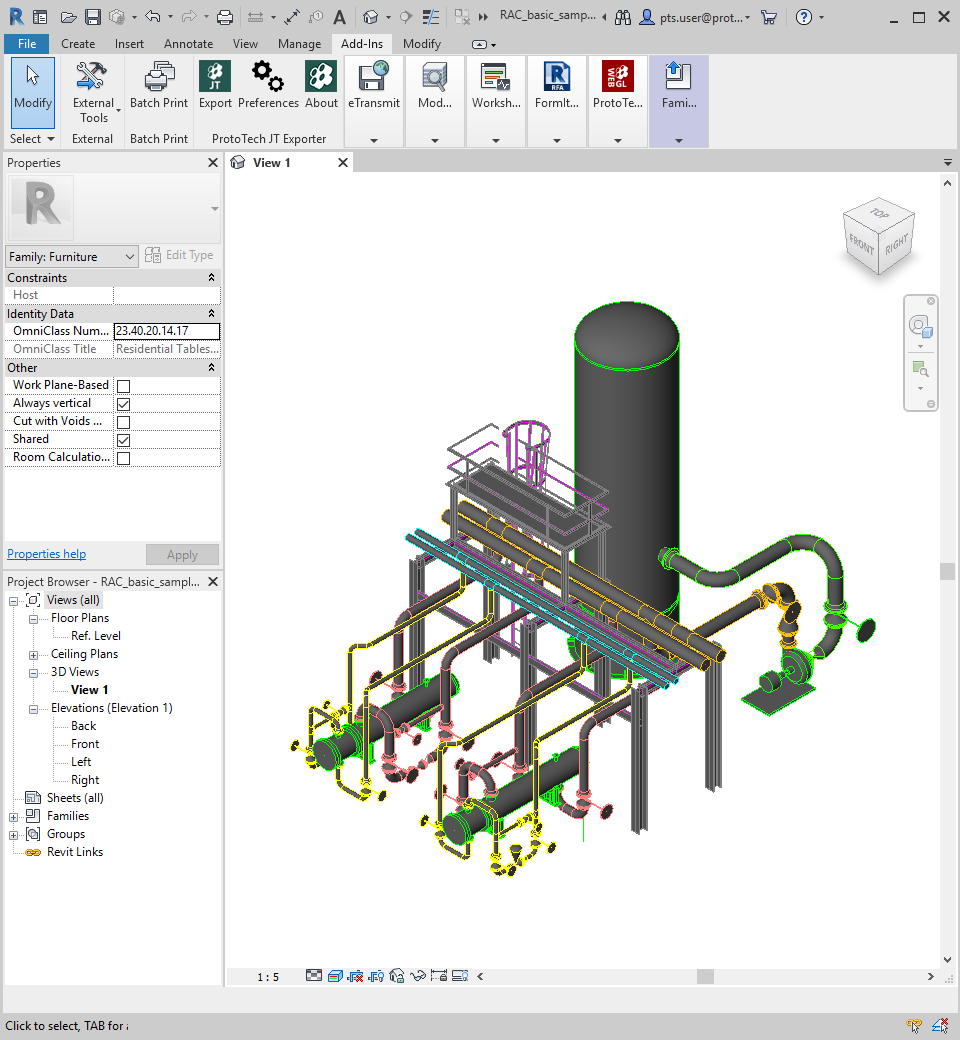Open ProtoTech Preferences gear icon
This screenshot has height=1040, width=960.
click(x=268, y=78)
